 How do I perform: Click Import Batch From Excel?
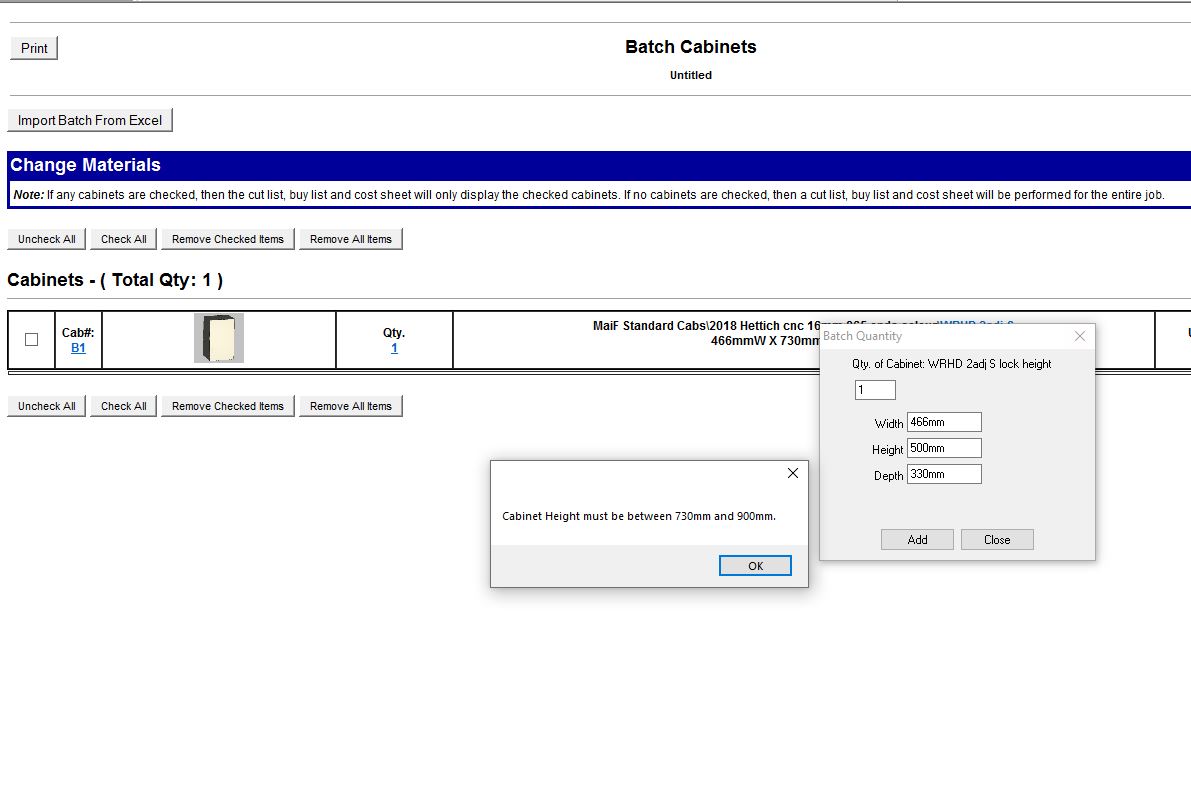[90, 120]
